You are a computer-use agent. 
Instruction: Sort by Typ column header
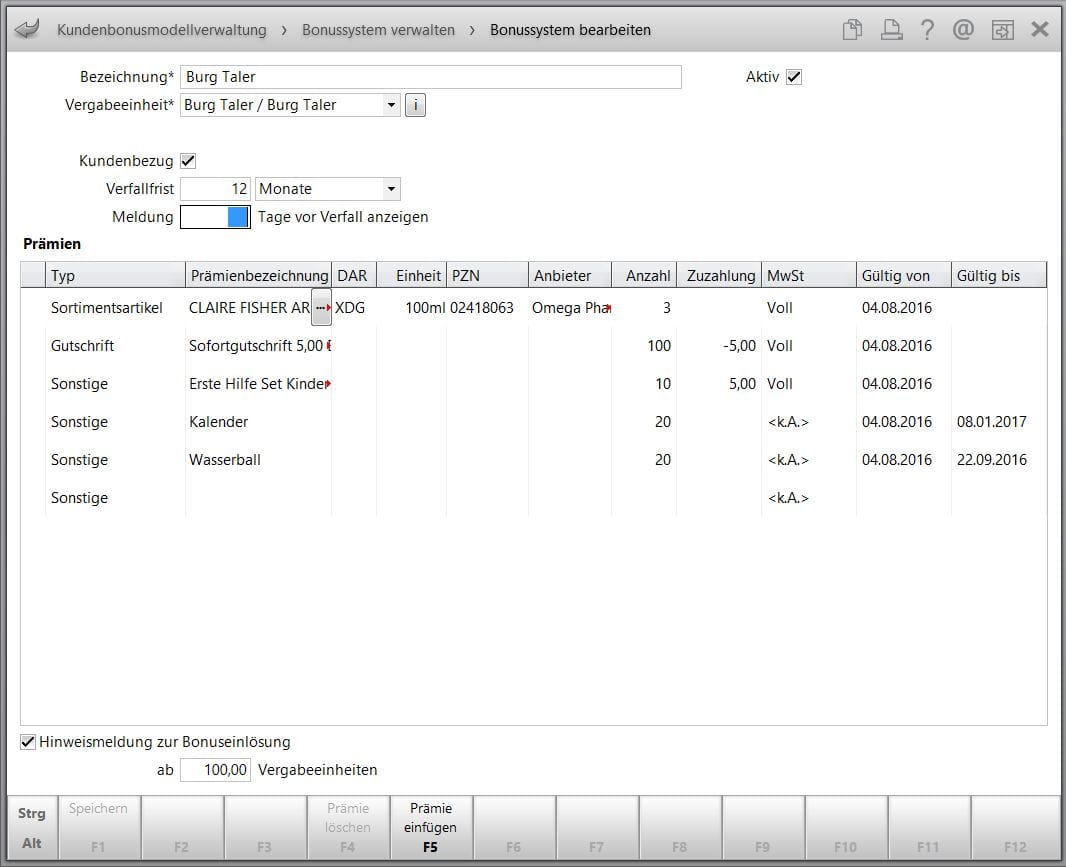(x=115, y=275)
